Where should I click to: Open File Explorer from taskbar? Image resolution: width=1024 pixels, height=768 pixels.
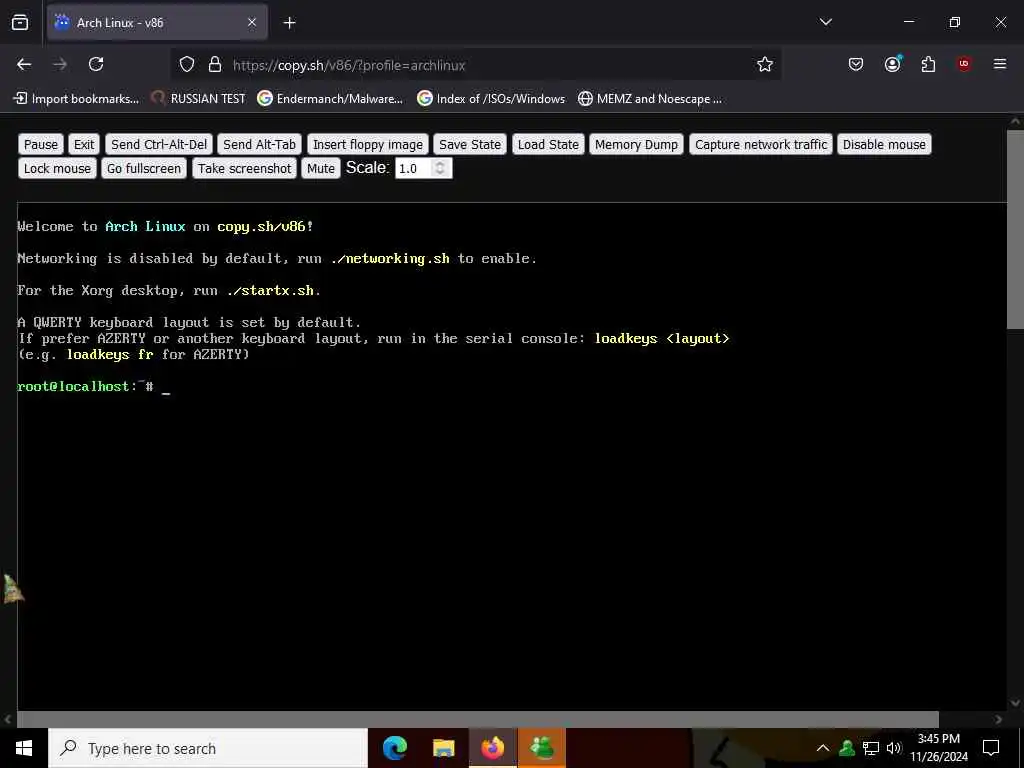[x=443, y=748]
